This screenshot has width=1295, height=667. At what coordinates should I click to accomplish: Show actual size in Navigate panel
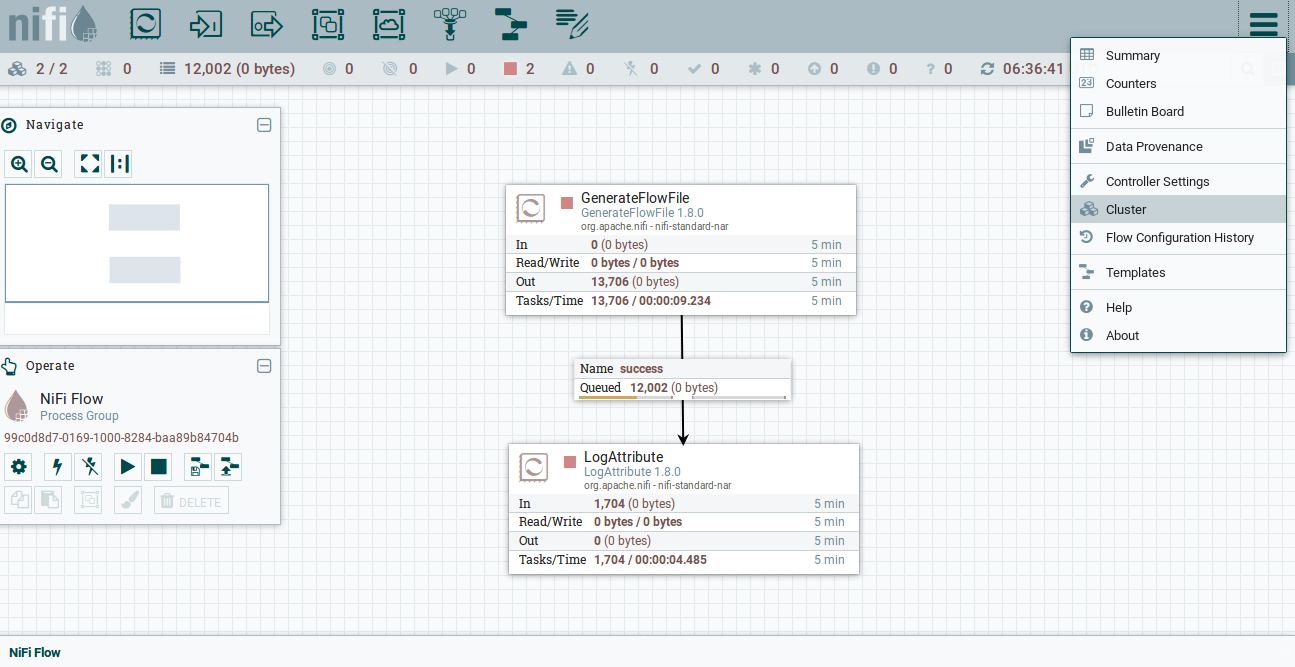pyautogui.click(x=119, y=164)
